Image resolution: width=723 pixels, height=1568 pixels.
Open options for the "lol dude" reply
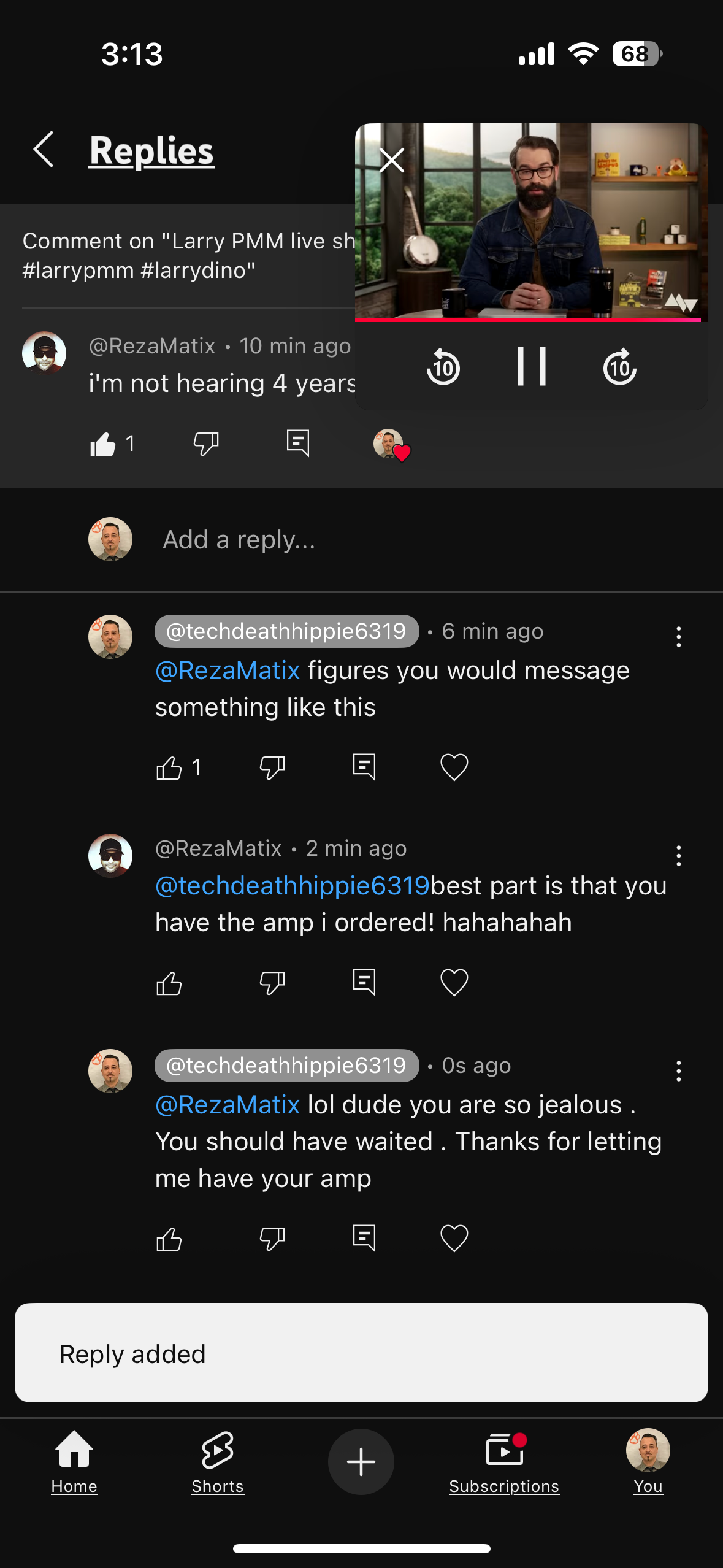678,1071
